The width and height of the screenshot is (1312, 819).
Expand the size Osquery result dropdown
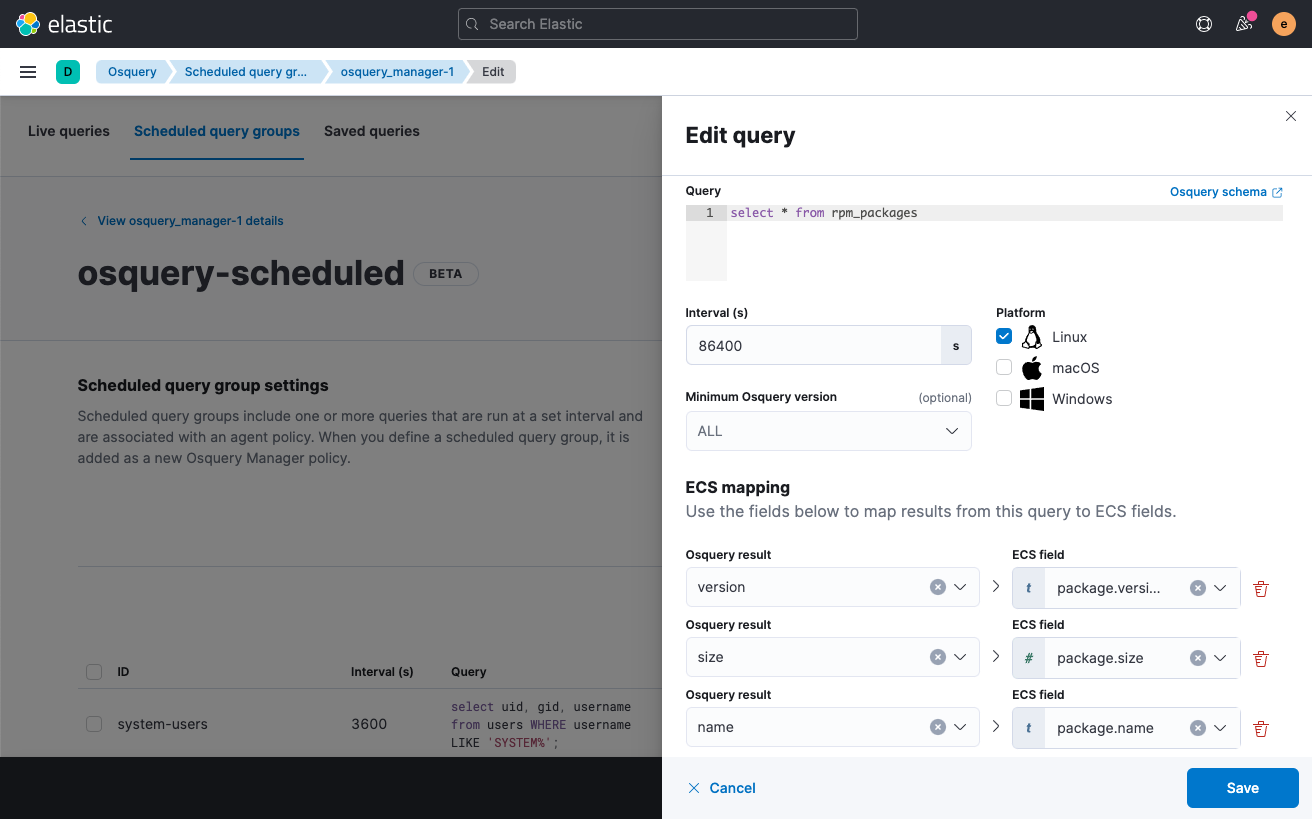coord(960,657)
